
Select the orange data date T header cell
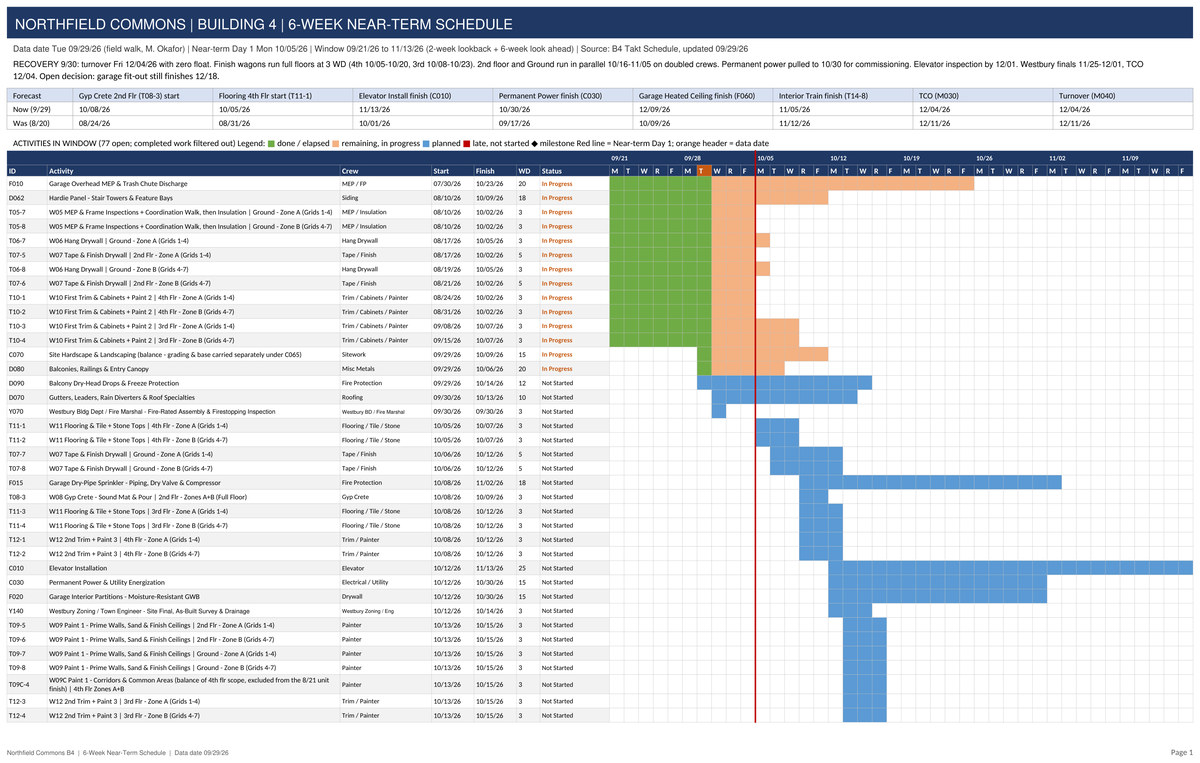(x=704, y=170)
